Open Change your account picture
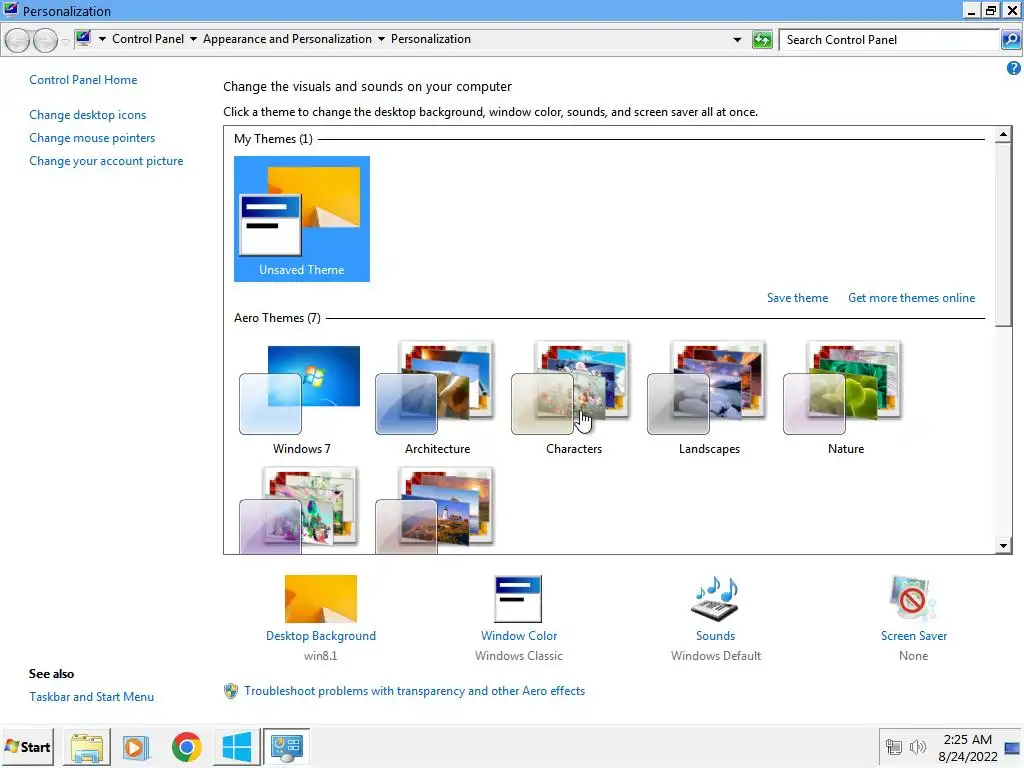This screenshot has width=1024, height=768. [106, 161]
